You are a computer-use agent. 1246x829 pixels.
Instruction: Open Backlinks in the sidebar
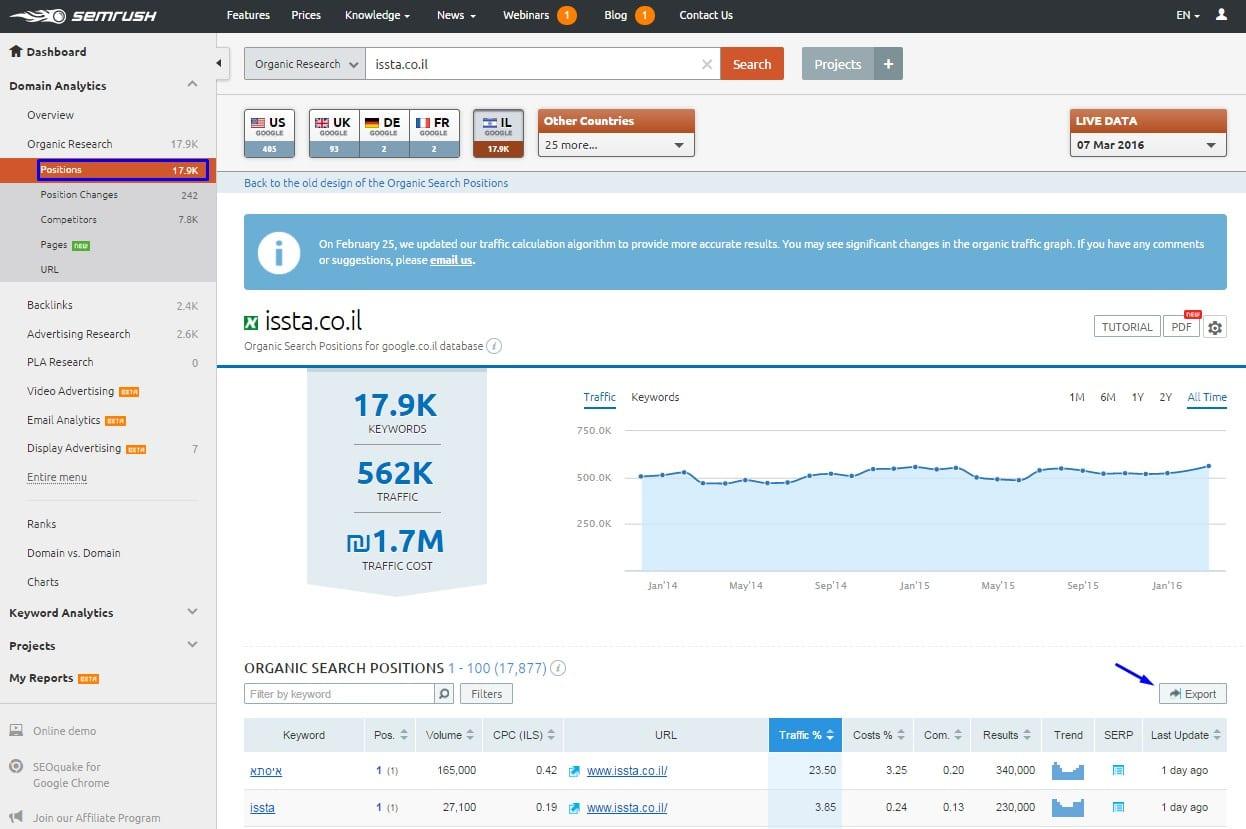(50, 305)
